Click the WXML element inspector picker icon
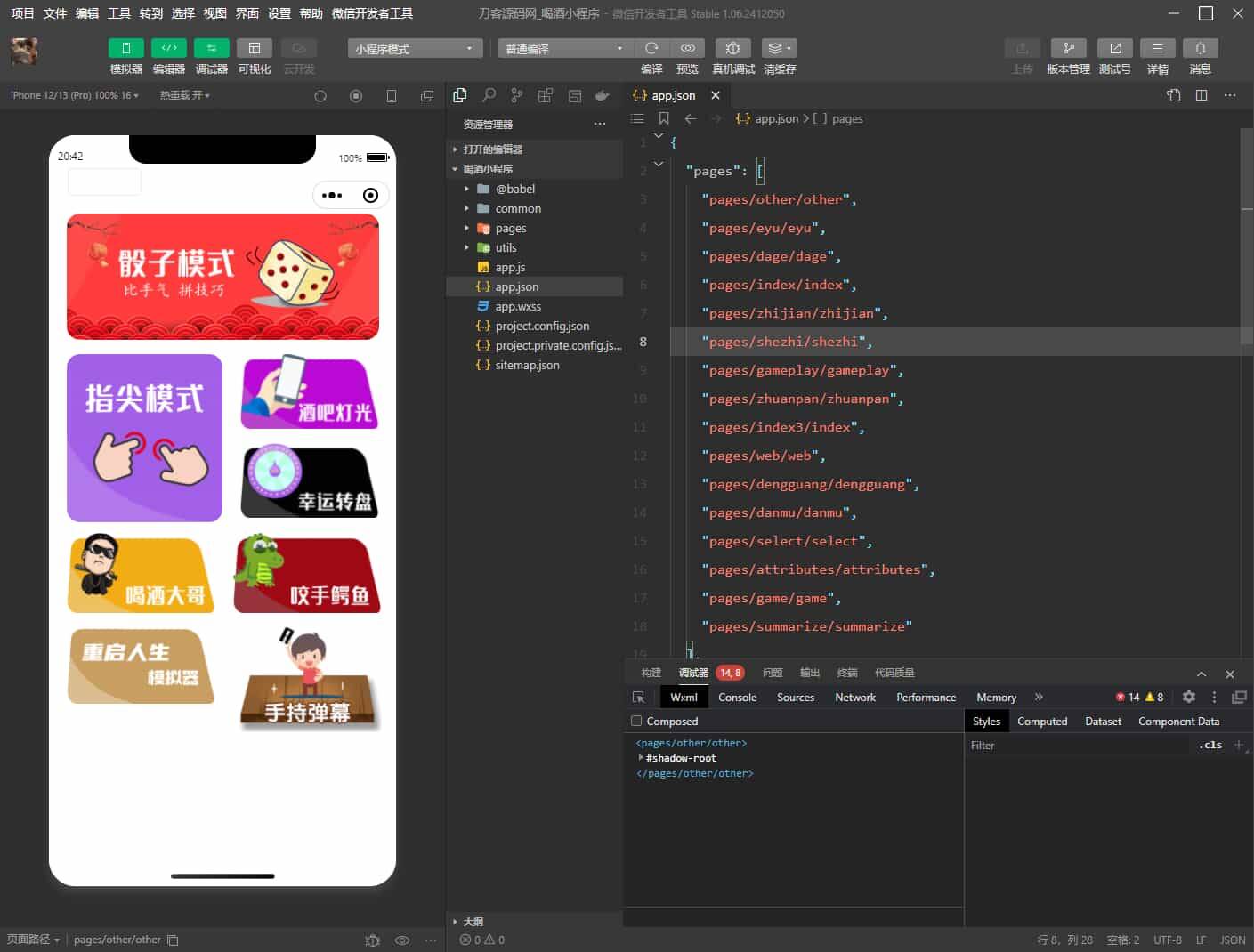 tap(638, 698)
